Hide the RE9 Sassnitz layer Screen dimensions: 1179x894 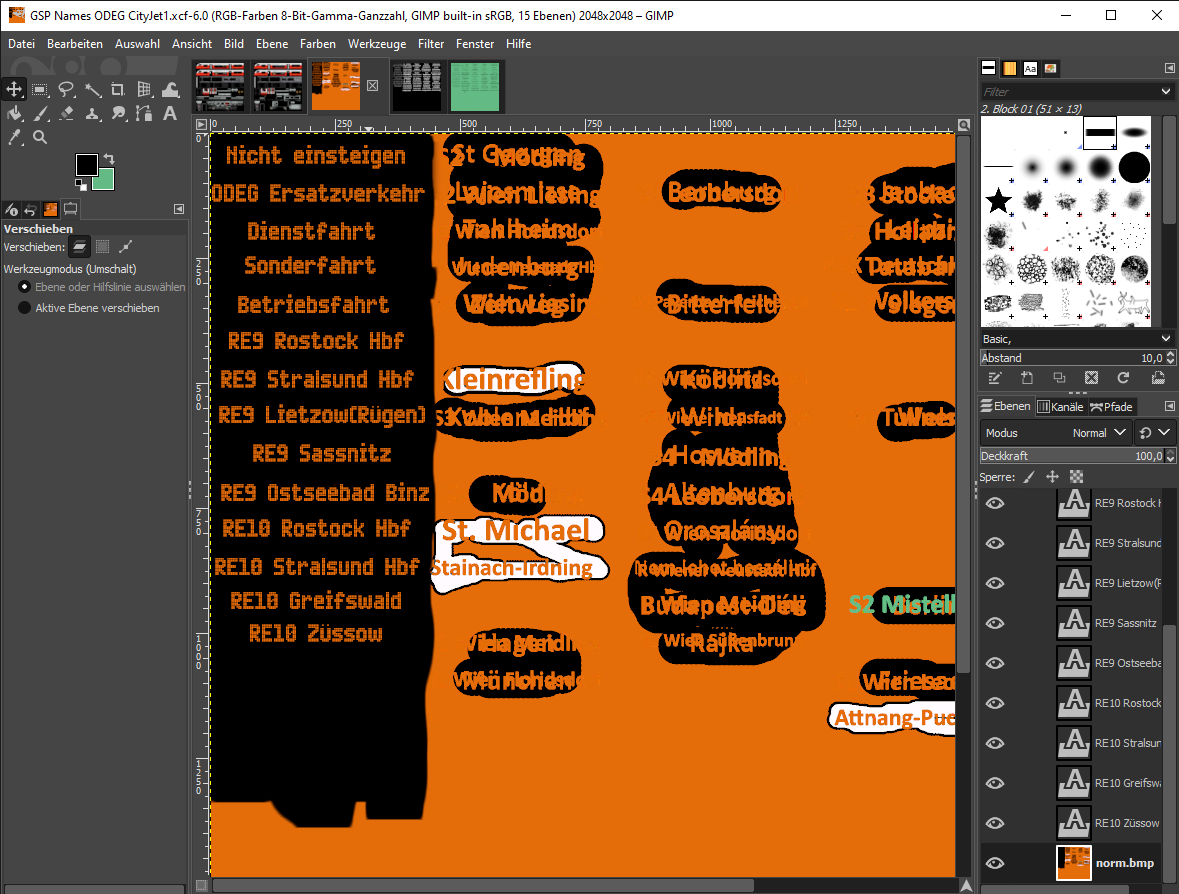tap(995, 623)
